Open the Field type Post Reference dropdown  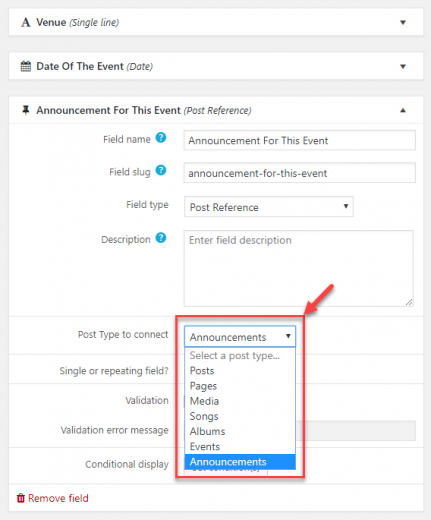tap(269, 207)
